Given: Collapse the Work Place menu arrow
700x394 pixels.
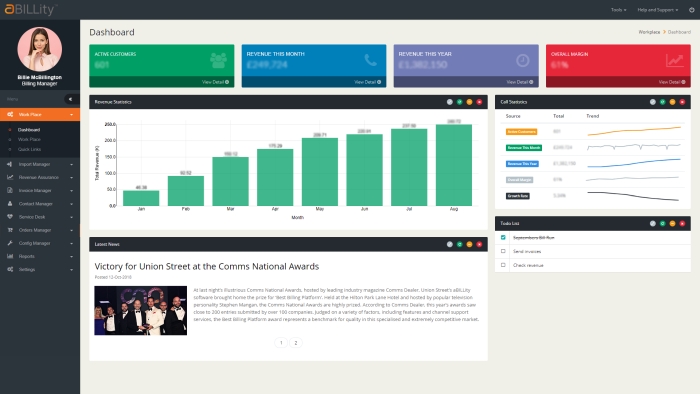Looking at the screenshot, I should 71,115.
